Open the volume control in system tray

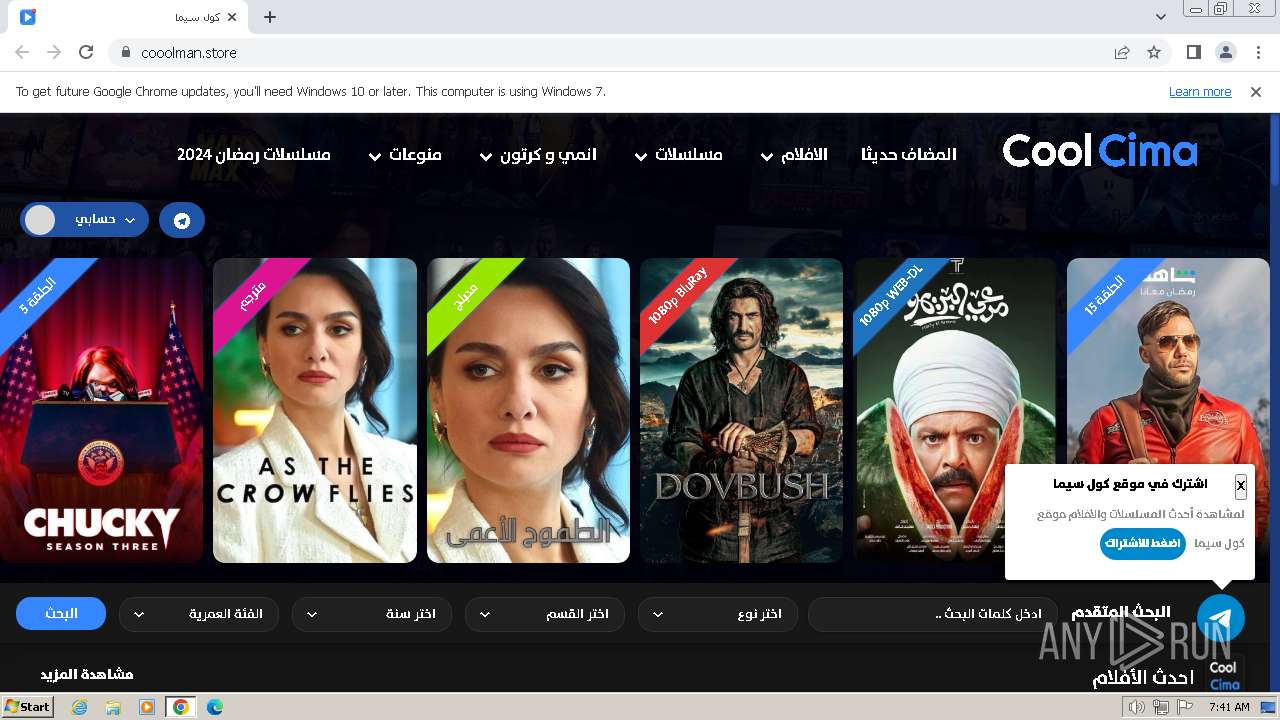click(1137, 707)
